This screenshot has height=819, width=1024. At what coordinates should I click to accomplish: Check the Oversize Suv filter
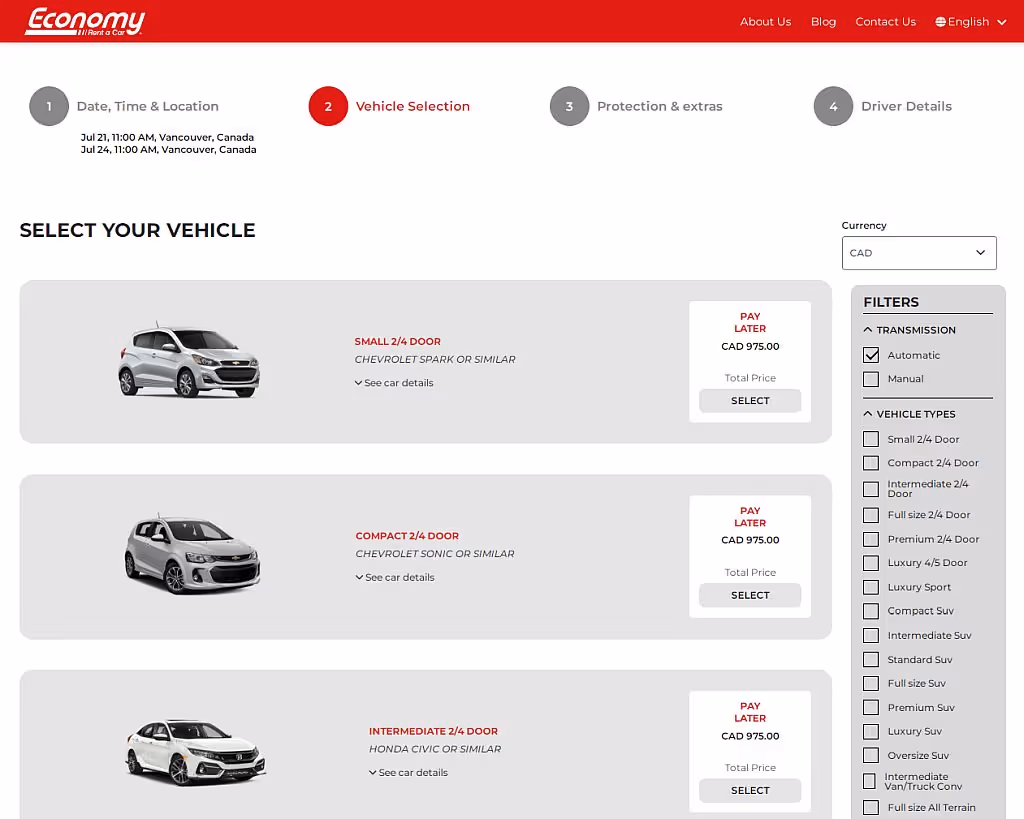[x=871, y=756]
